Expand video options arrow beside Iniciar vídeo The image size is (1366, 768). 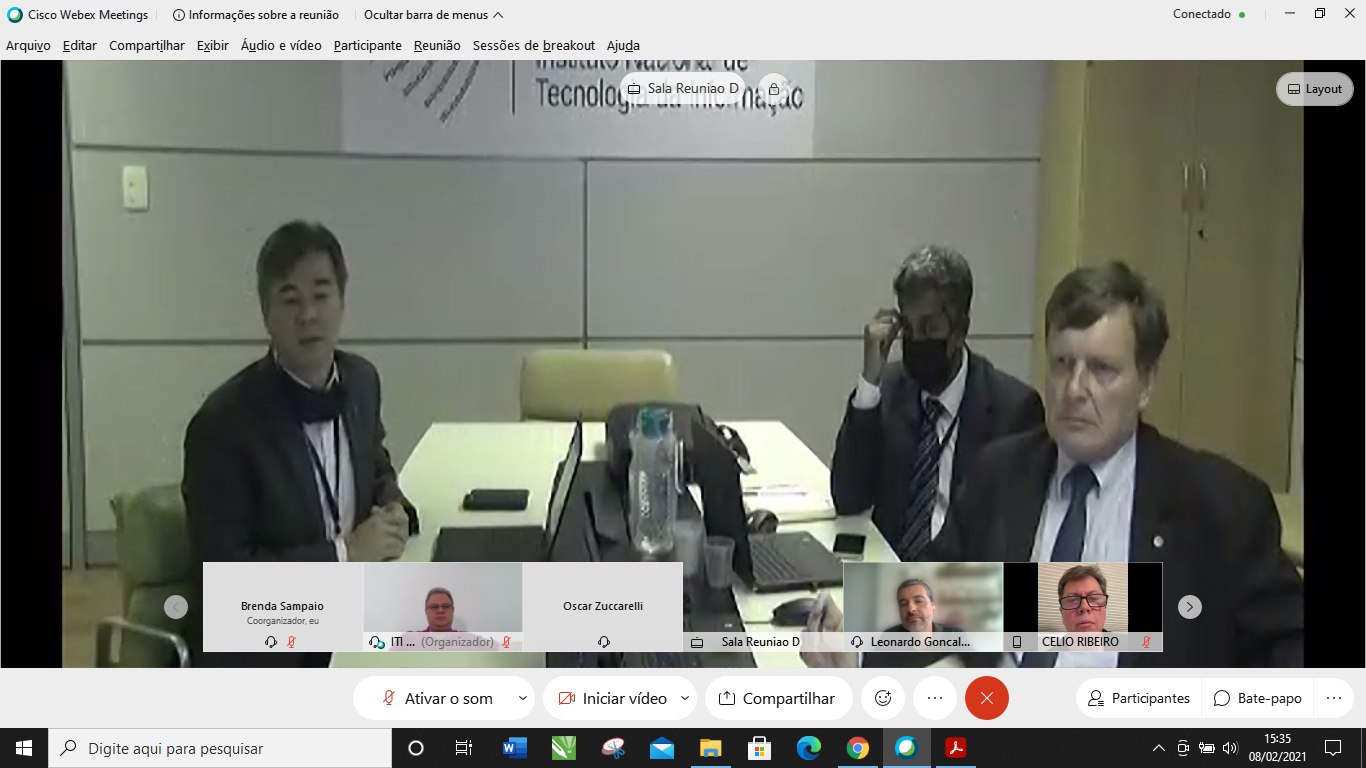point(685,698)
